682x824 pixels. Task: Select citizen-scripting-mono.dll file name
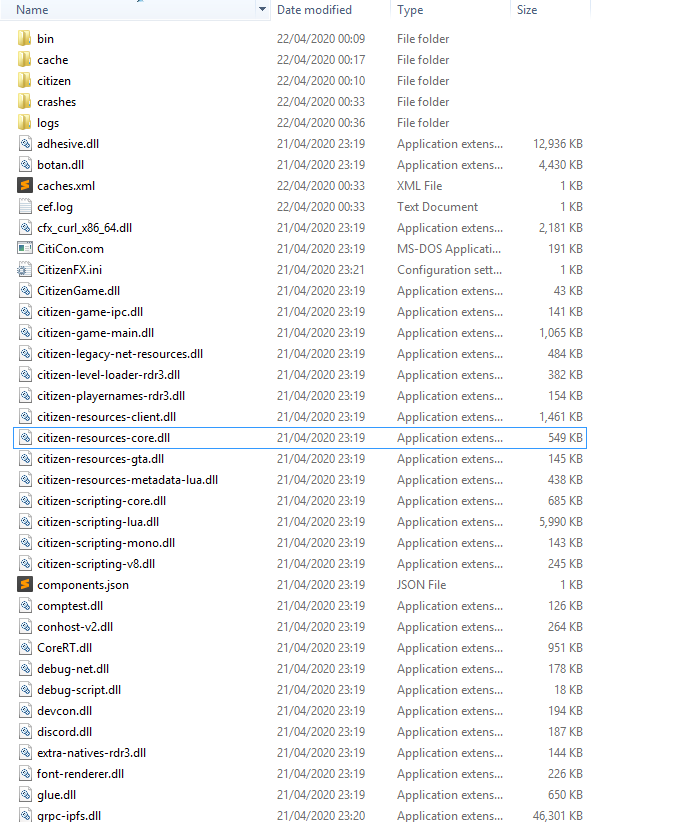[x=106, y=543]
